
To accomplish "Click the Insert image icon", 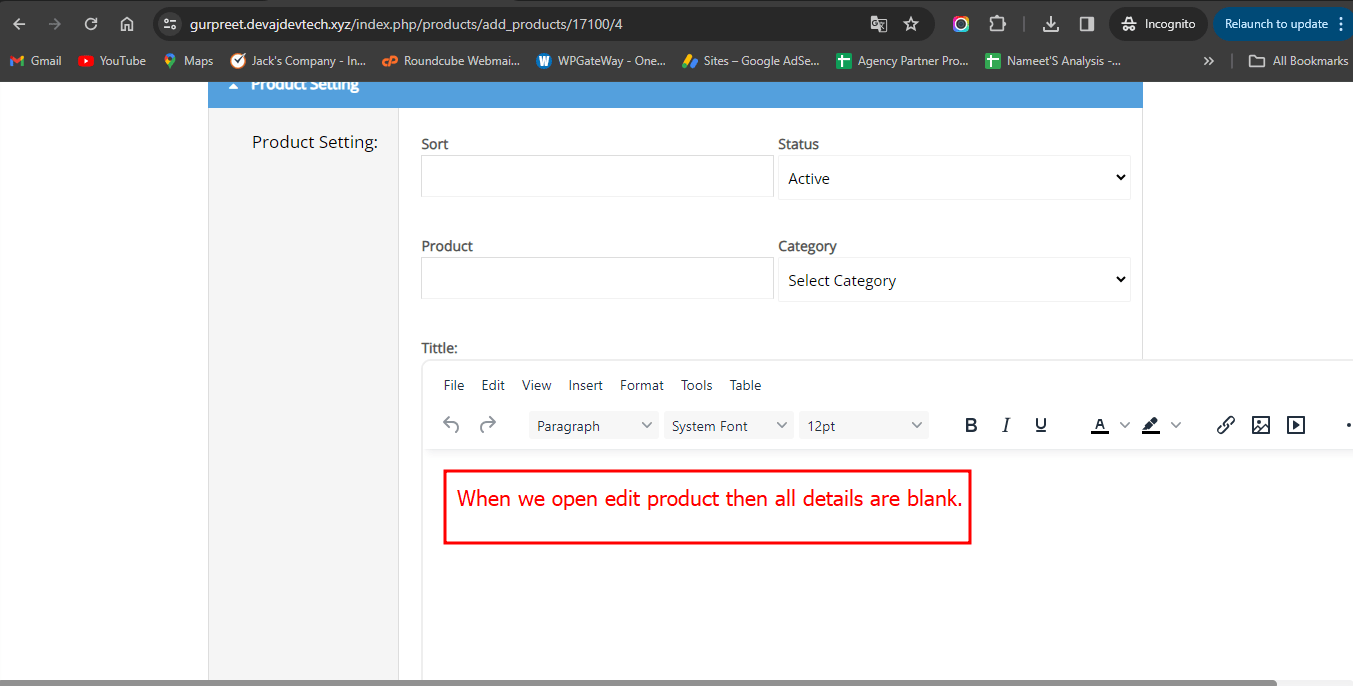I will (1260, 425).
